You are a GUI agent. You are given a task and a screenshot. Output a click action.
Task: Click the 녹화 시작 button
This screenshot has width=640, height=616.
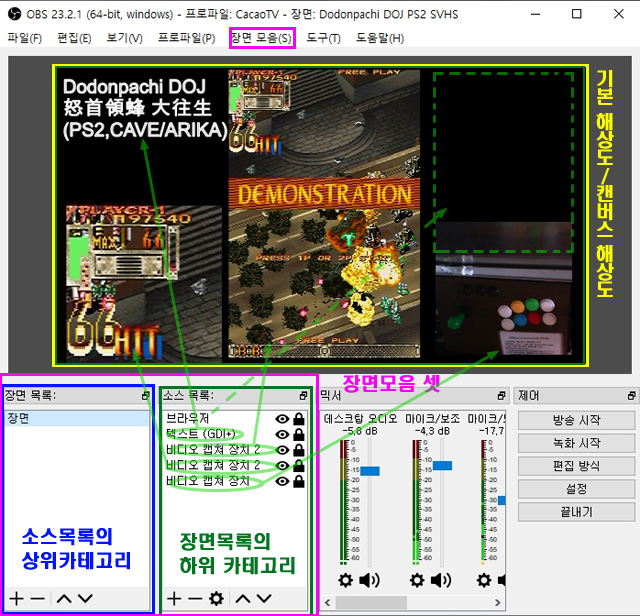pyautogui.click(x=576, y=443)
